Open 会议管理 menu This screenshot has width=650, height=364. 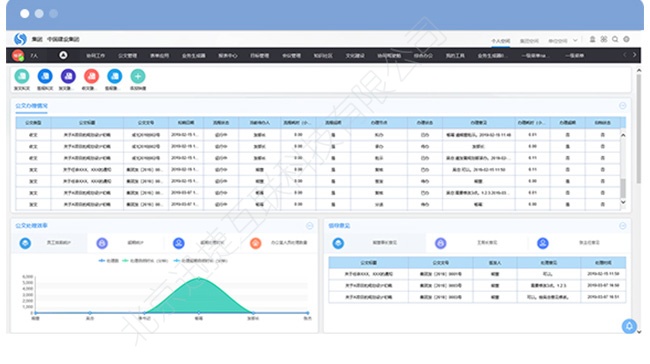coord(291,56)
